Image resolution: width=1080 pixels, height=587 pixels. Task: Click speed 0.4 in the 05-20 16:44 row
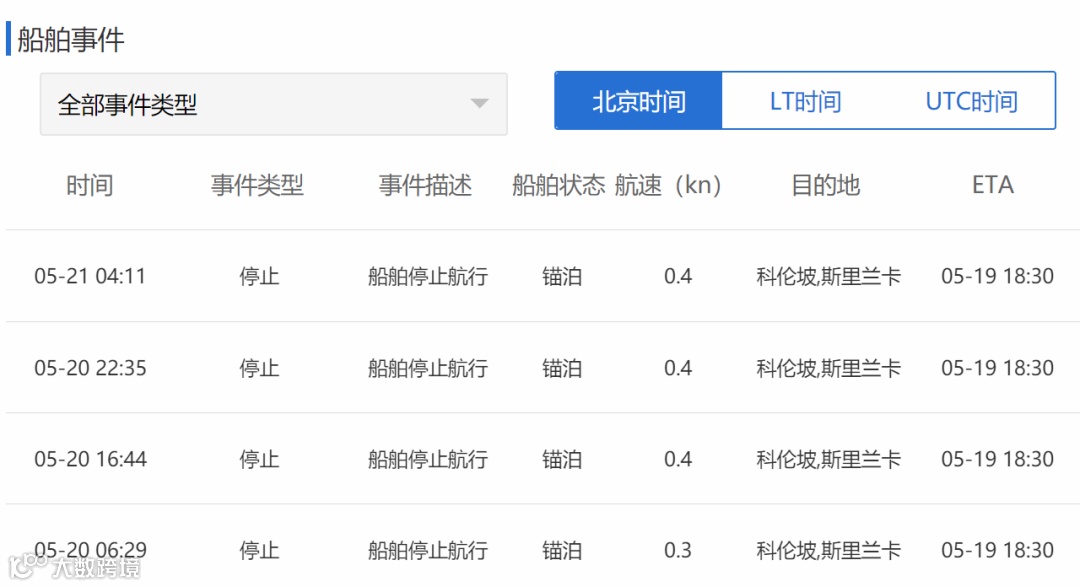tap(678, 459)
